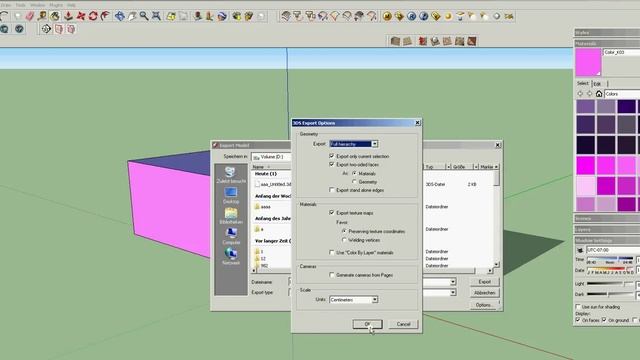Viewport: 640px width, 360px height.
Task: Select the Eraser tool
Action: click(x=30, y=16)
